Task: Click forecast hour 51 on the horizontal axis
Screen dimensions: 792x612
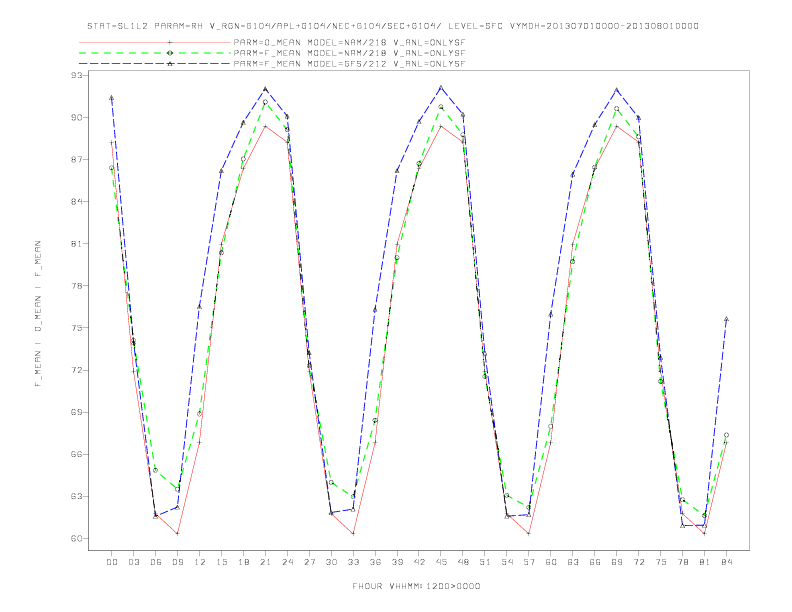Action: point(485,562)
